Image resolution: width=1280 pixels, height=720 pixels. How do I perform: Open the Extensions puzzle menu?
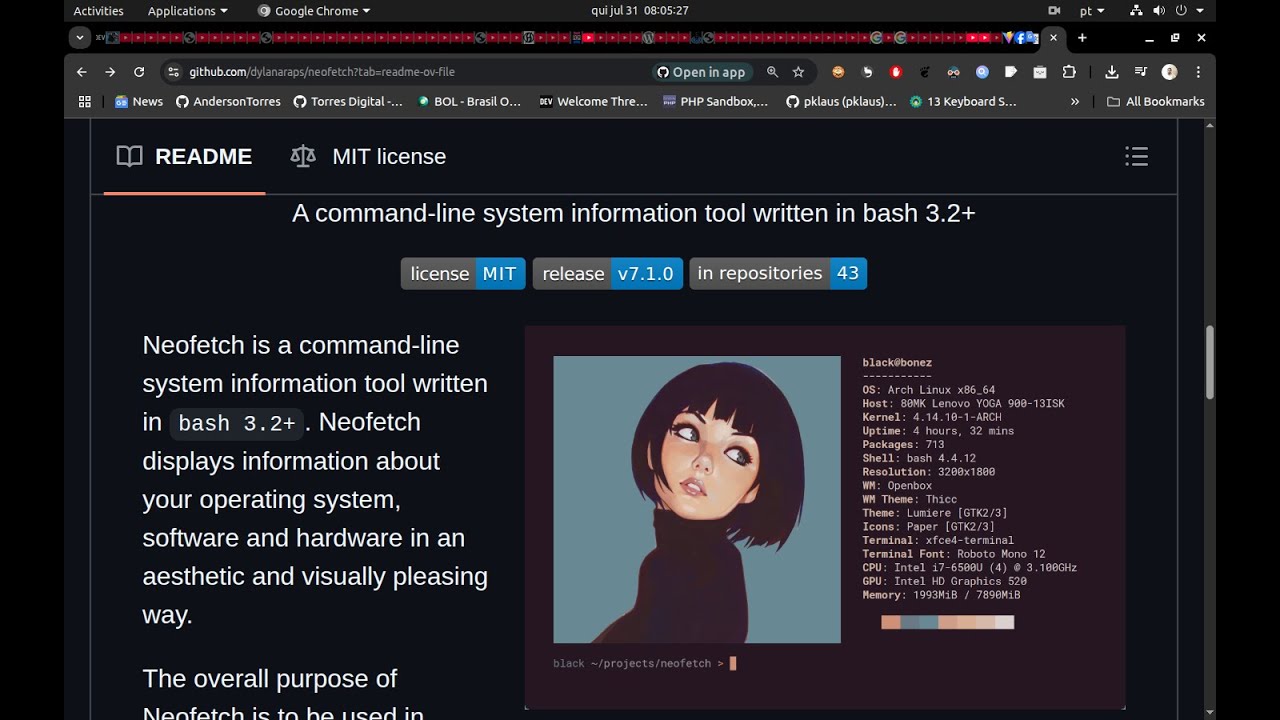[x=1069, y=72]
